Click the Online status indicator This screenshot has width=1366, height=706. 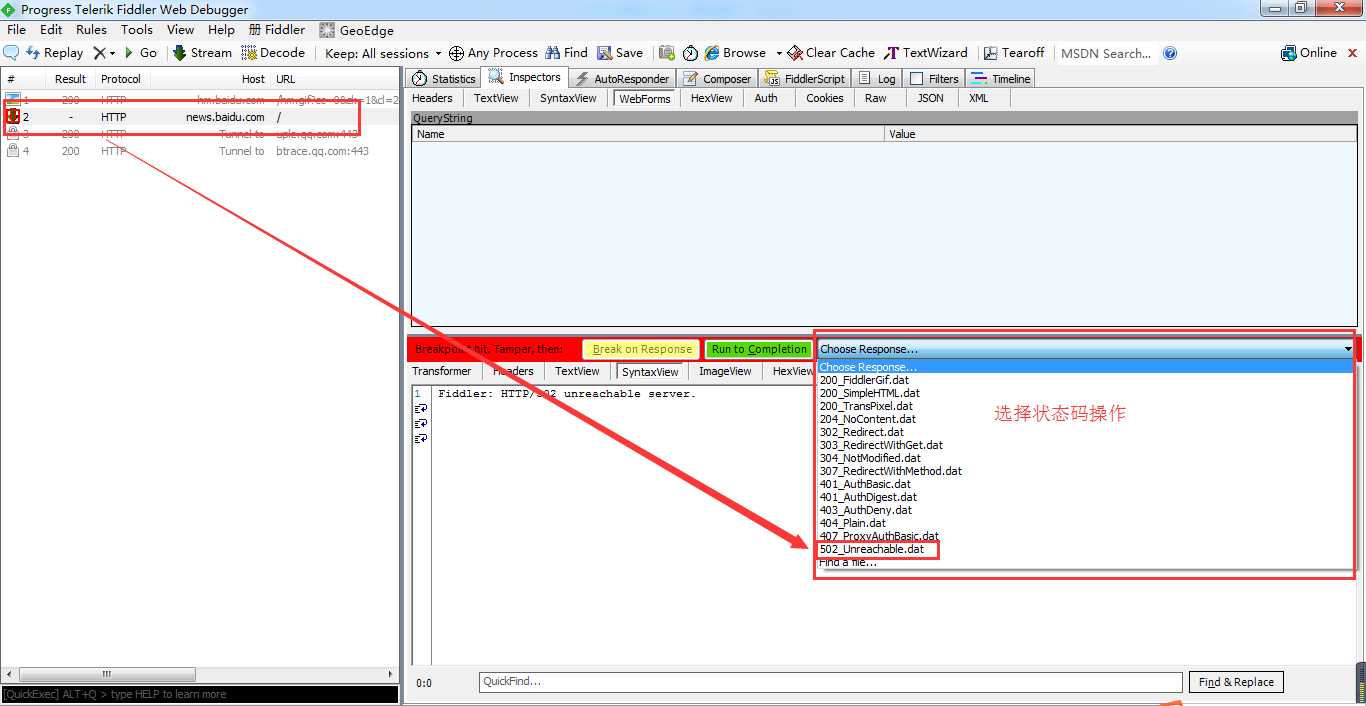click(1309, 53)
